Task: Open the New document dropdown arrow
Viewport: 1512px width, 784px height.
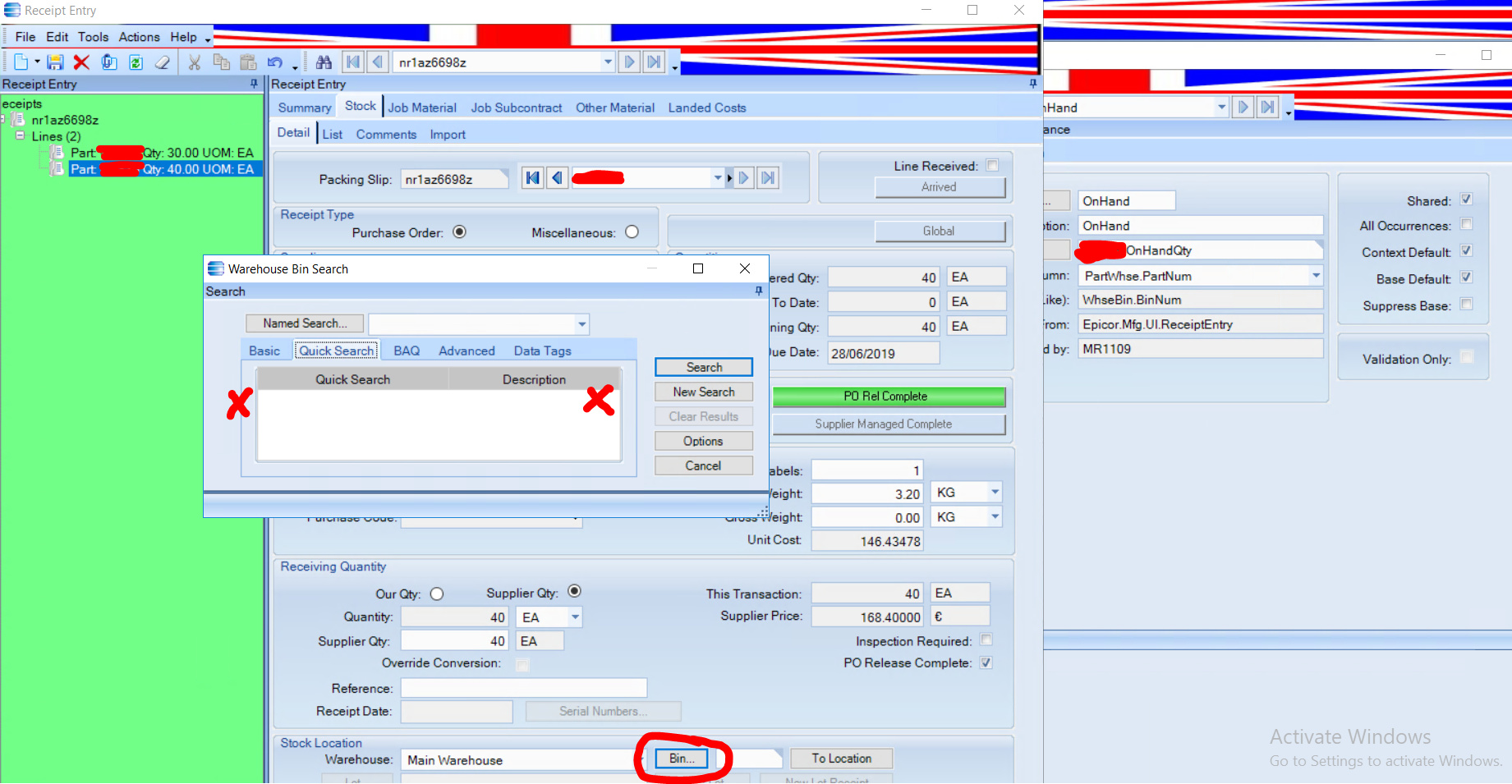Action: click(37, 62)
